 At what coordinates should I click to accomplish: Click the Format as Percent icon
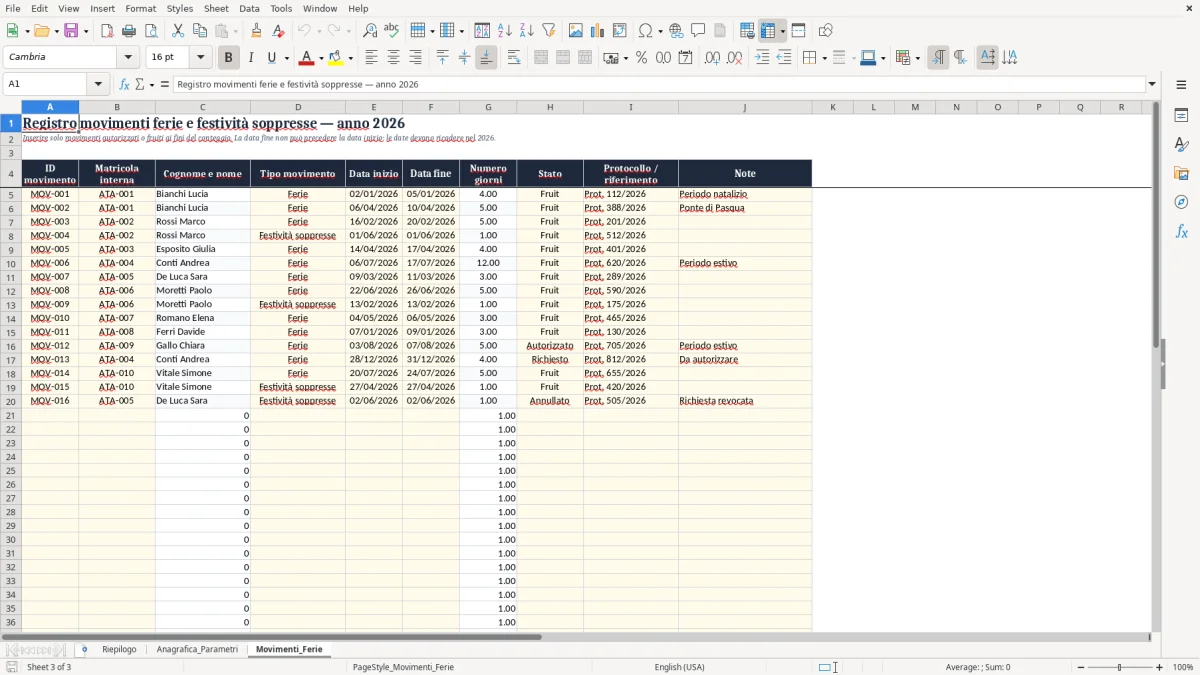pyautogui.click(x=641, y=58)
